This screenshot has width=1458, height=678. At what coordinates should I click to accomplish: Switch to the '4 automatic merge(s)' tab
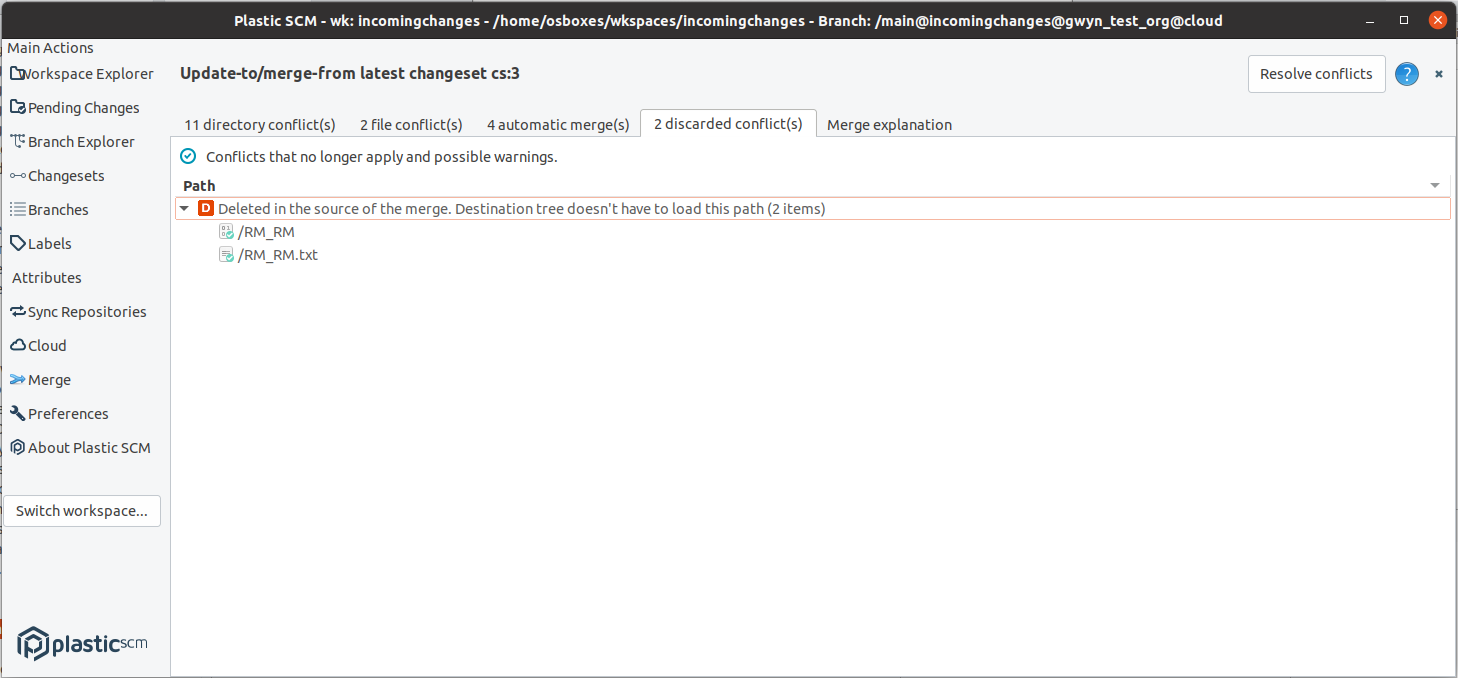tap(557, 124)
